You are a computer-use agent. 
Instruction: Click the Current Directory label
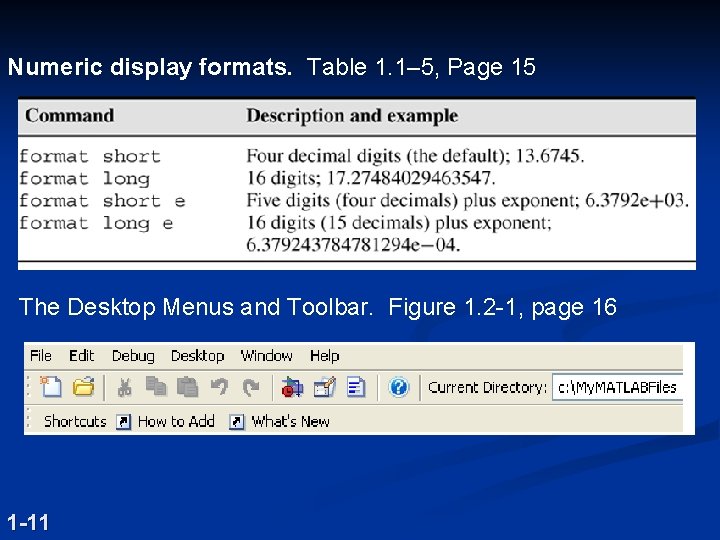pos(487,388)
